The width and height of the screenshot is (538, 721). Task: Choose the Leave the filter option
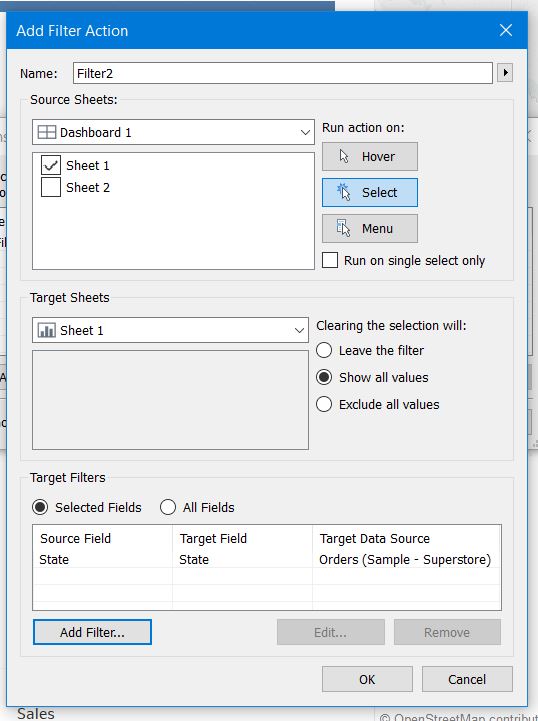coord(324,350)
